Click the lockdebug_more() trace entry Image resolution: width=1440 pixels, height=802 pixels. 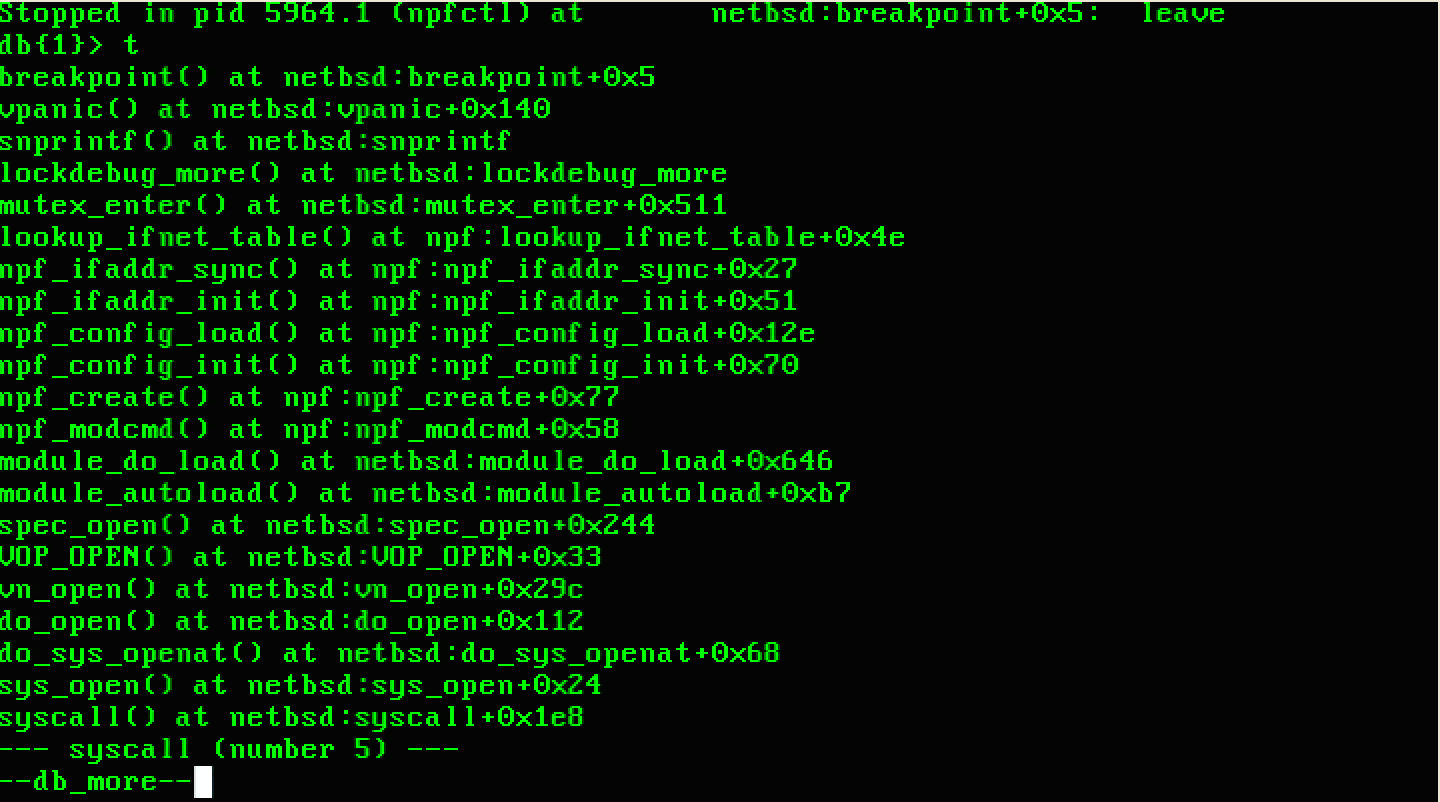(x=363, y=173)
